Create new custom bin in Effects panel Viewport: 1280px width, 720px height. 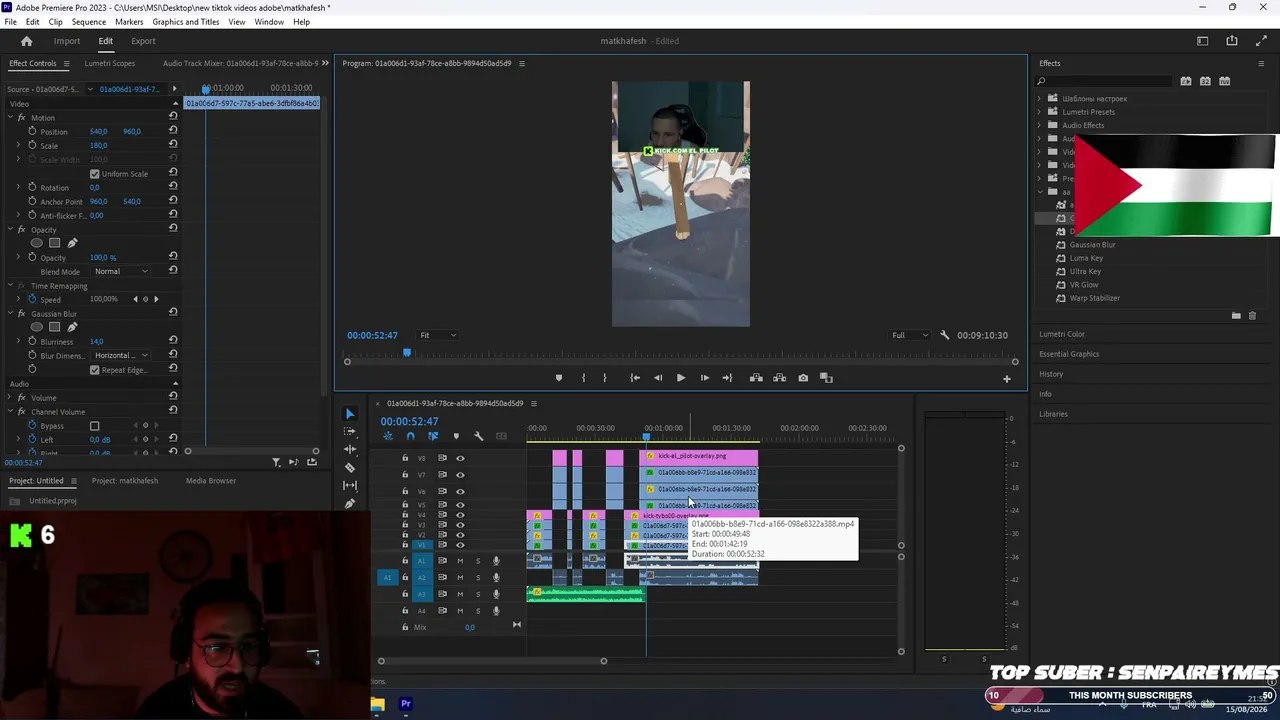(x=1236, y=316)
